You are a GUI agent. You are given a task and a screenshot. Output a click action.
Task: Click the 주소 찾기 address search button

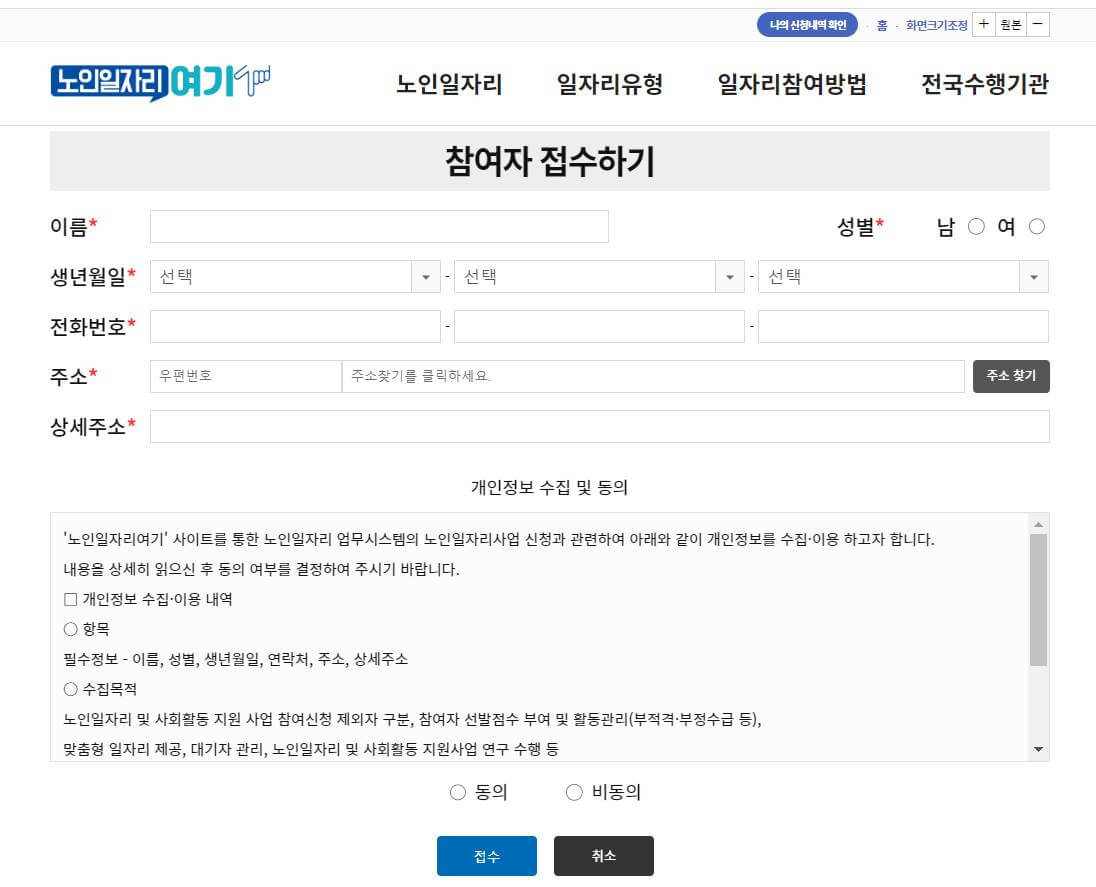tap(1011, 376)
